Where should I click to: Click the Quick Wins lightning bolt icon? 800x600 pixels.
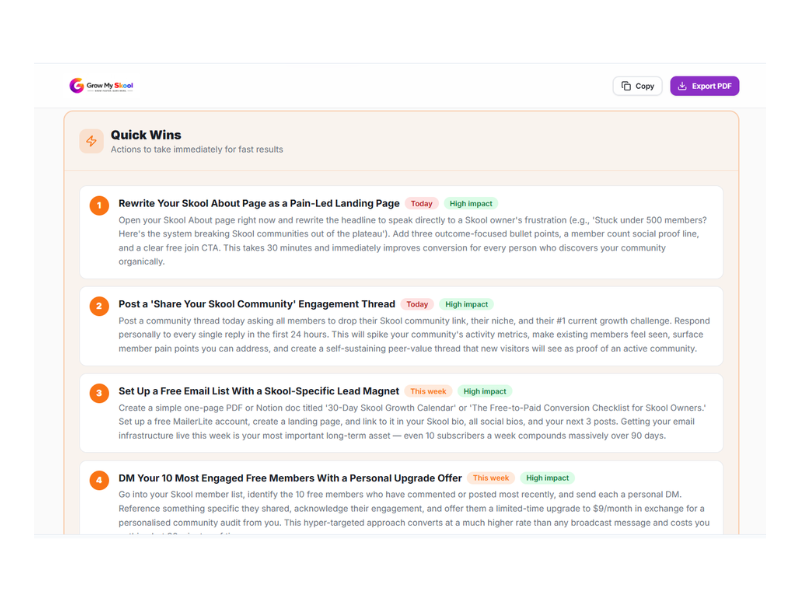(91, 141)
